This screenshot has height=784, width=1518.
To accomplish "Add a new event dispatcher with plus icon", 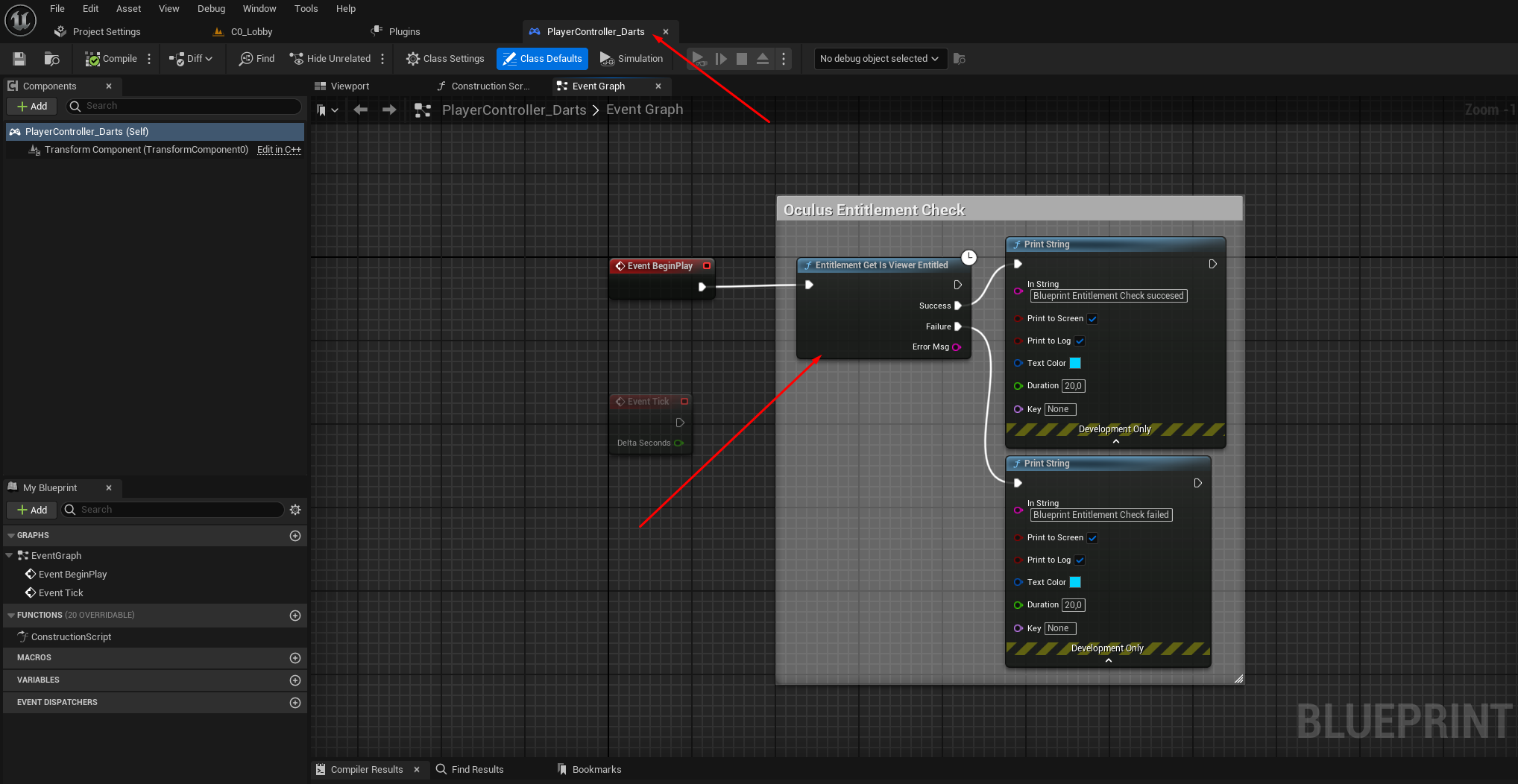I will click(295, 702).
